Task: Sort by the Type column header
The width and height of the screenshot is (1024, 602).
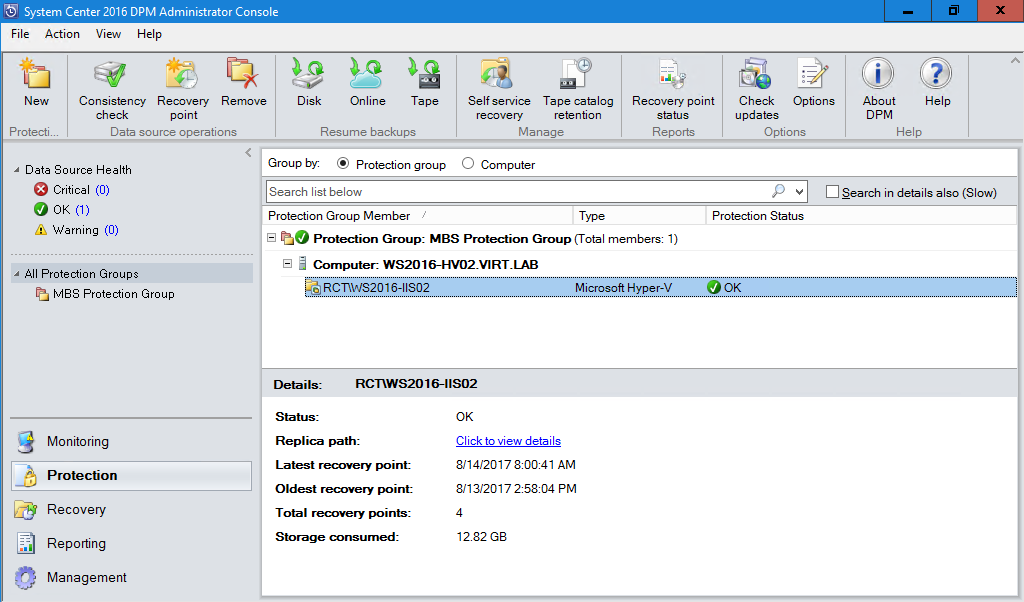Action: 639,215
